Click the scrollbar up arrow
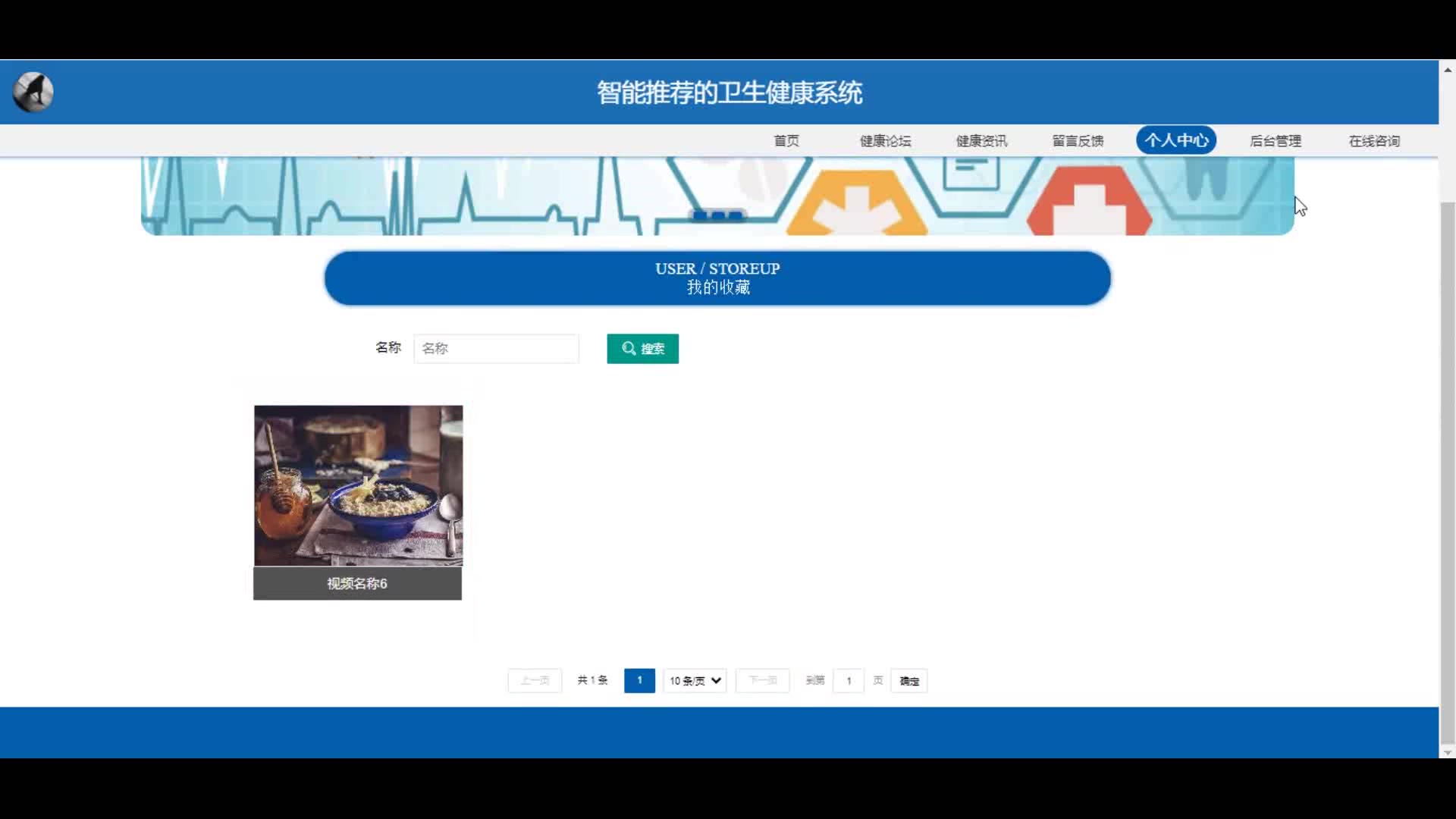This screenshot has width=1456, height=819. point(1447,69)
